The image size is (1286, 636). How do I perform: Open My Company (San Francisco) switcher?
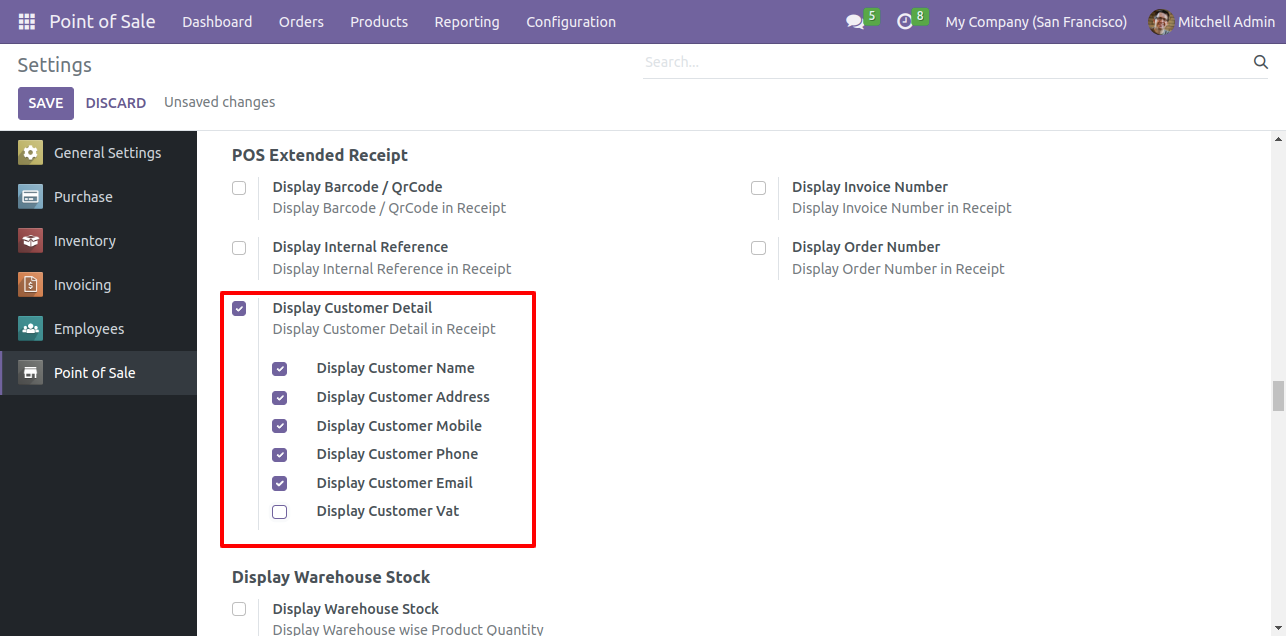[1036, 22]
